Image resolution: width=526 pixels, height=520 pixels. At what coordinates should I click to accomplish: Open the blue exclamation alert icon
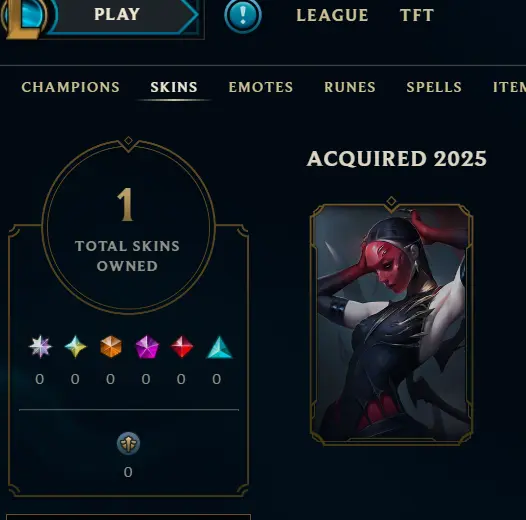[243, 15]
